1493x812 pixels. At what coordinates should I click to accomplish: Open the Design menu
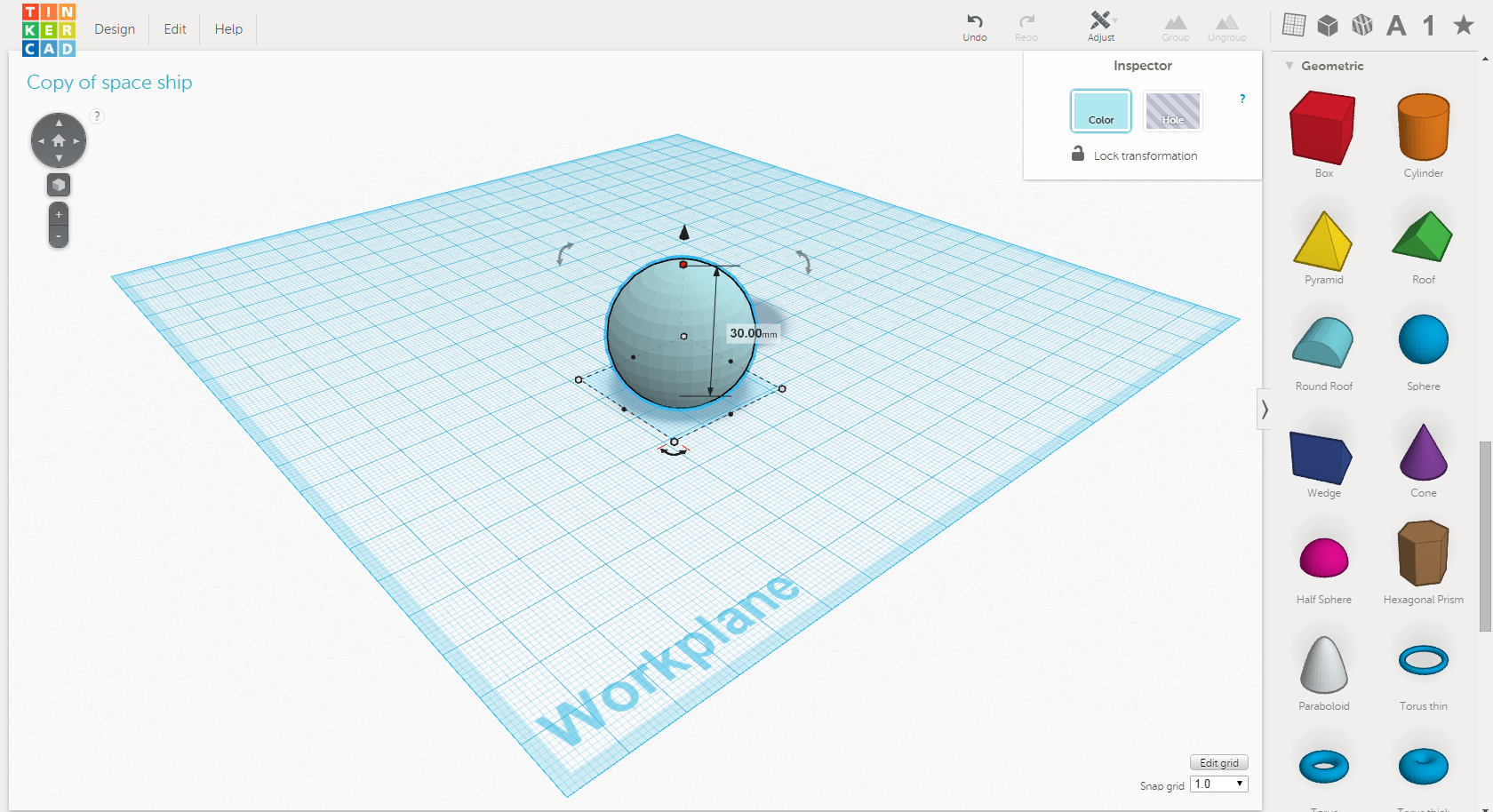pyautogui.click(x=115, y=29)
